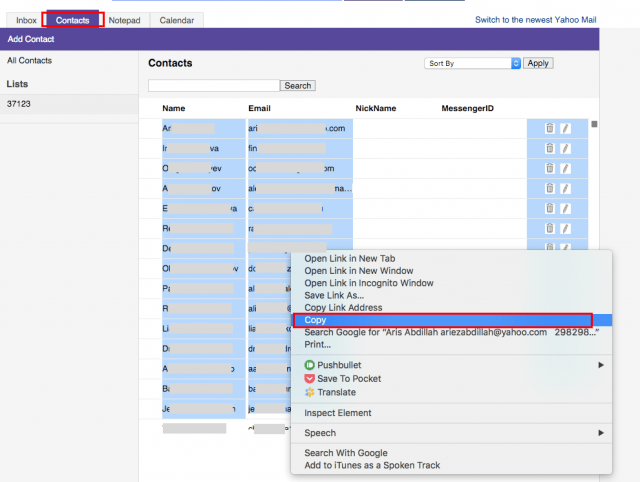Click pencil icon in row ending 'ev'
640x482 pixels.
[565, 168]
